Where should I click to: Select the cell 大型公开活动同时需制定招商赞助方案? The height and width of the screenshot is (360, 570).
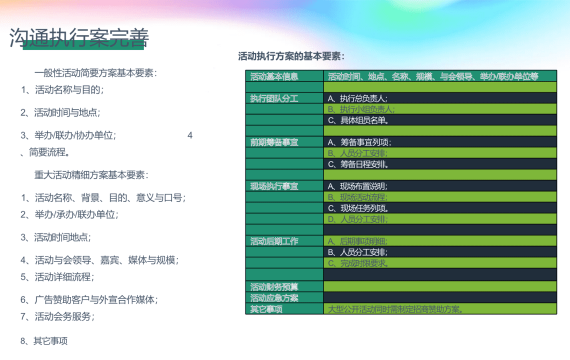(x=440, y=309)
